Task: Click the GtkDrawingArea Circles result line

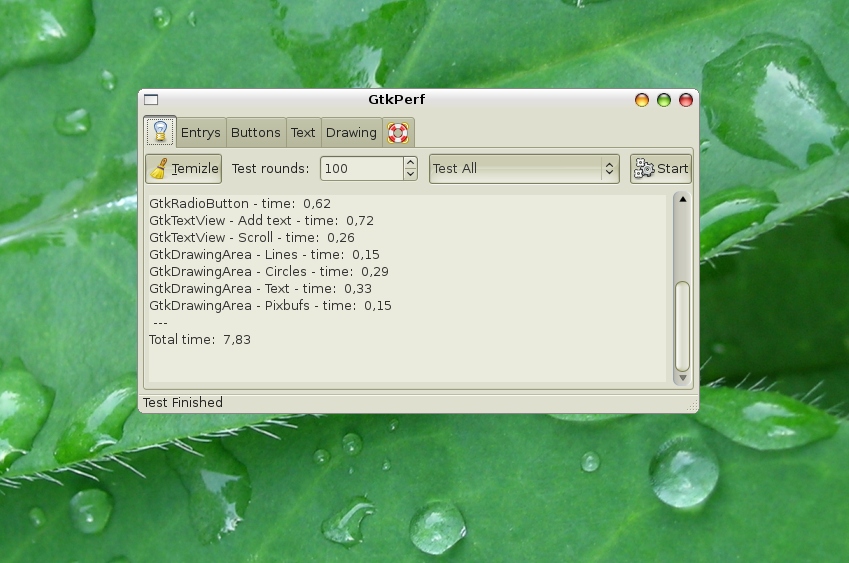Action: click(269, 272)
